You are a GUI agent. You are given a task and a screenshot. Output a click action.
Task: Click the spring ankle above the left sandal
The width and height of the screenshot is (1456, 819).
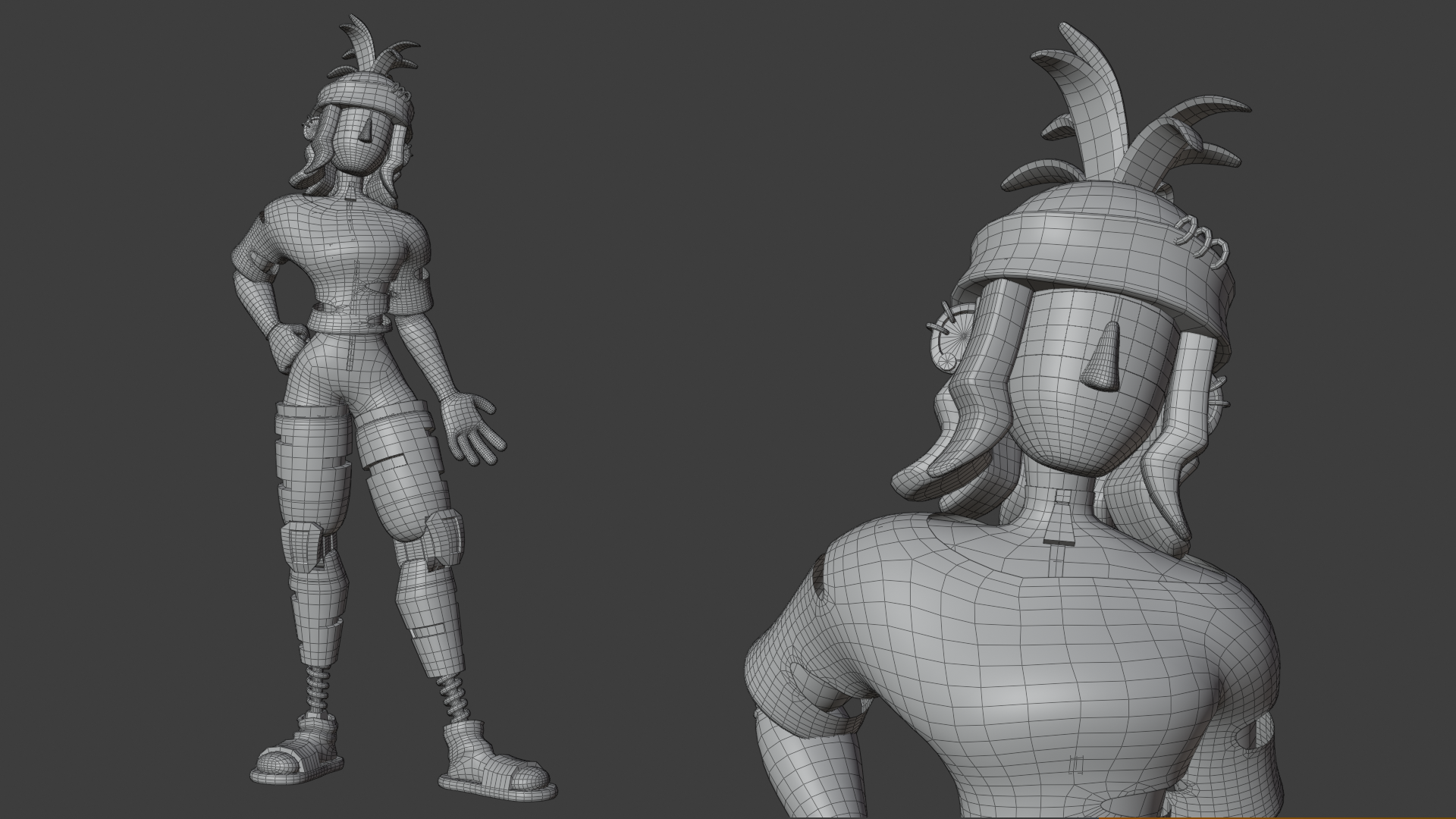click(x=316, y=686)
